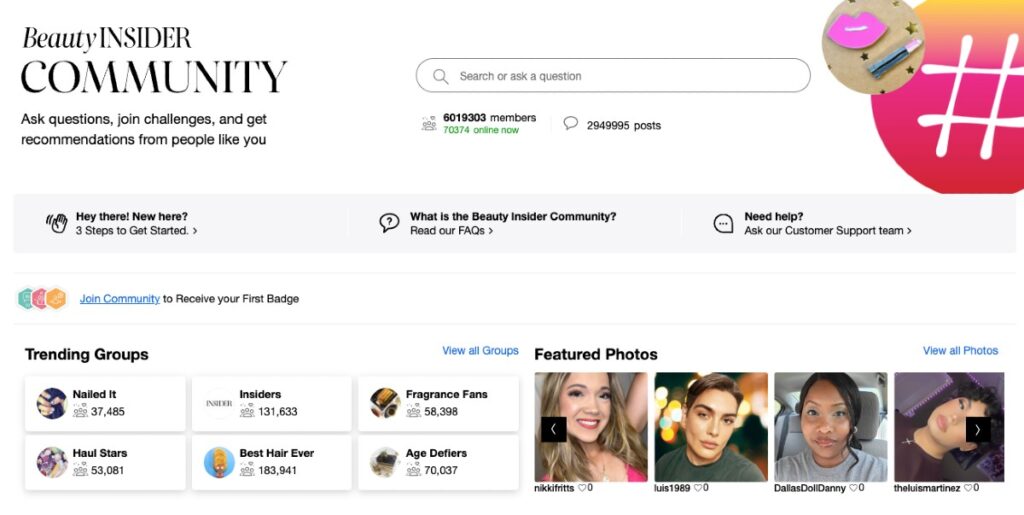Click the Best Hair Ever group name

click(x=277, y=453)
